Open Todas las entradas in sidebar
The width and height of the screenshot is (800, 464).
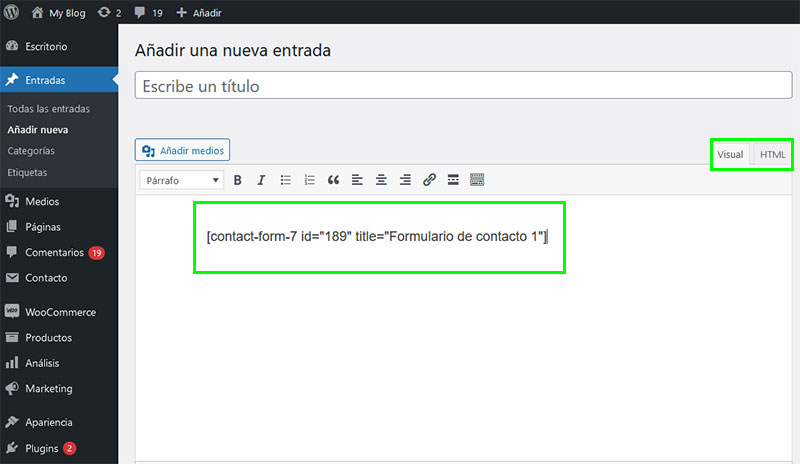pos(48,109)
